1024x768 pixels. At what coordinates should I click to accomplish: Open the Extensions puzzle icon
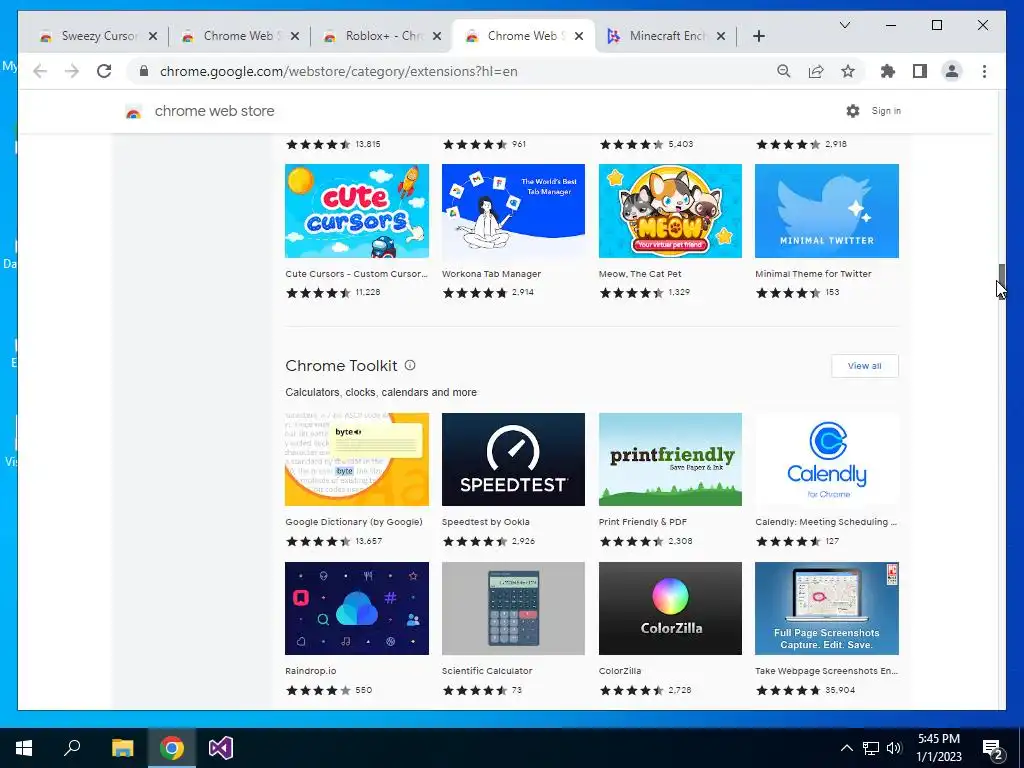pos(888,71)
